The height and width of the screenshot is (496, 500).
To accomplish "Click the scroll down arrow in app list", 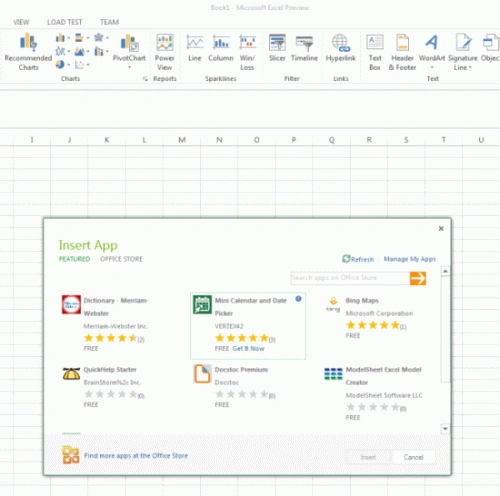I will [445, 428].
